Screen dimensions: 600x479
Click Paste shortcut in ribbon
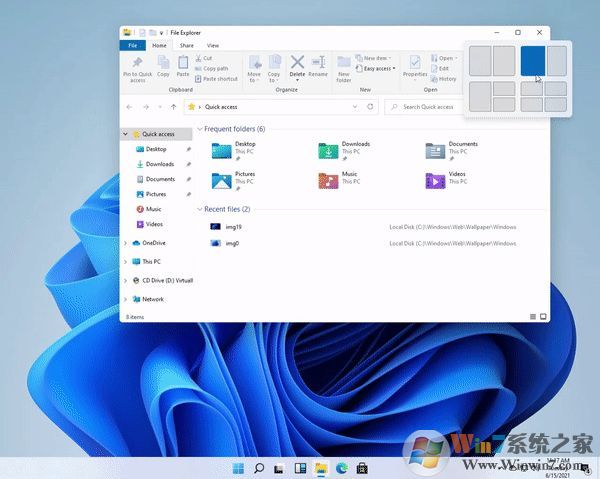click(x=216, y=79)
